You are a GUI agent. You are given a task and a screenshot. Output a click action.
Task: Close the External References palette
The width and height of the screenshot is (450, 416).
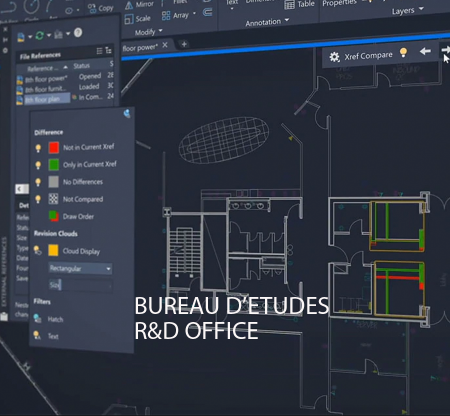point(5,29)
